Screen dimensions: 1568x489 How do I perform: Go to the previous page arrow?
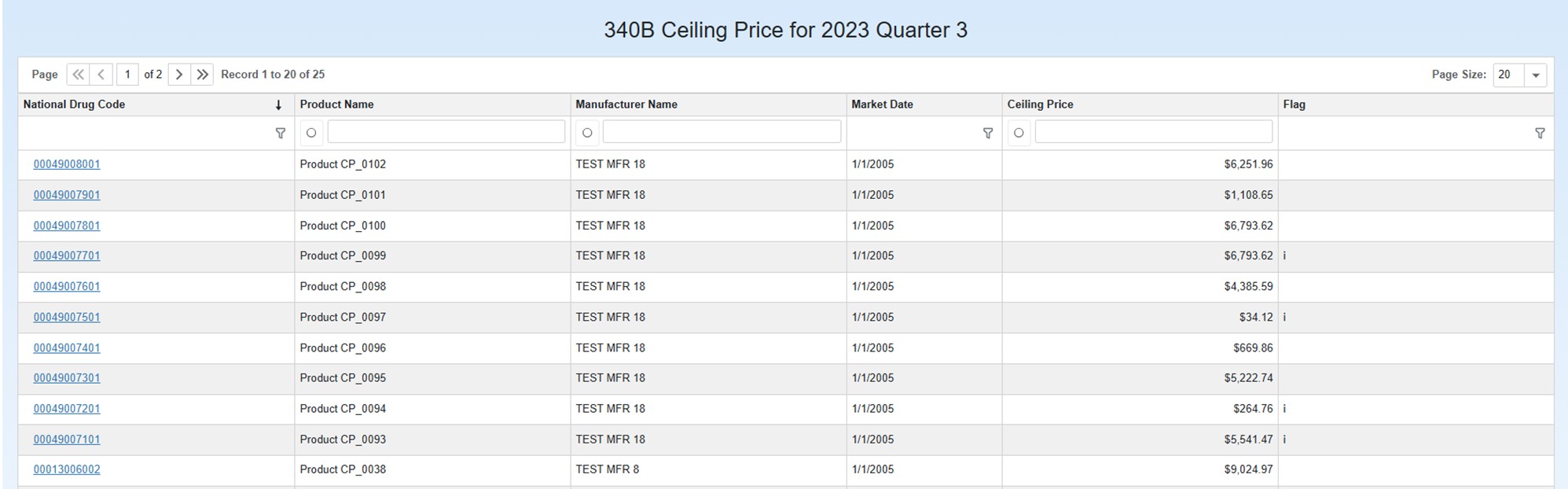coord(101,75)
